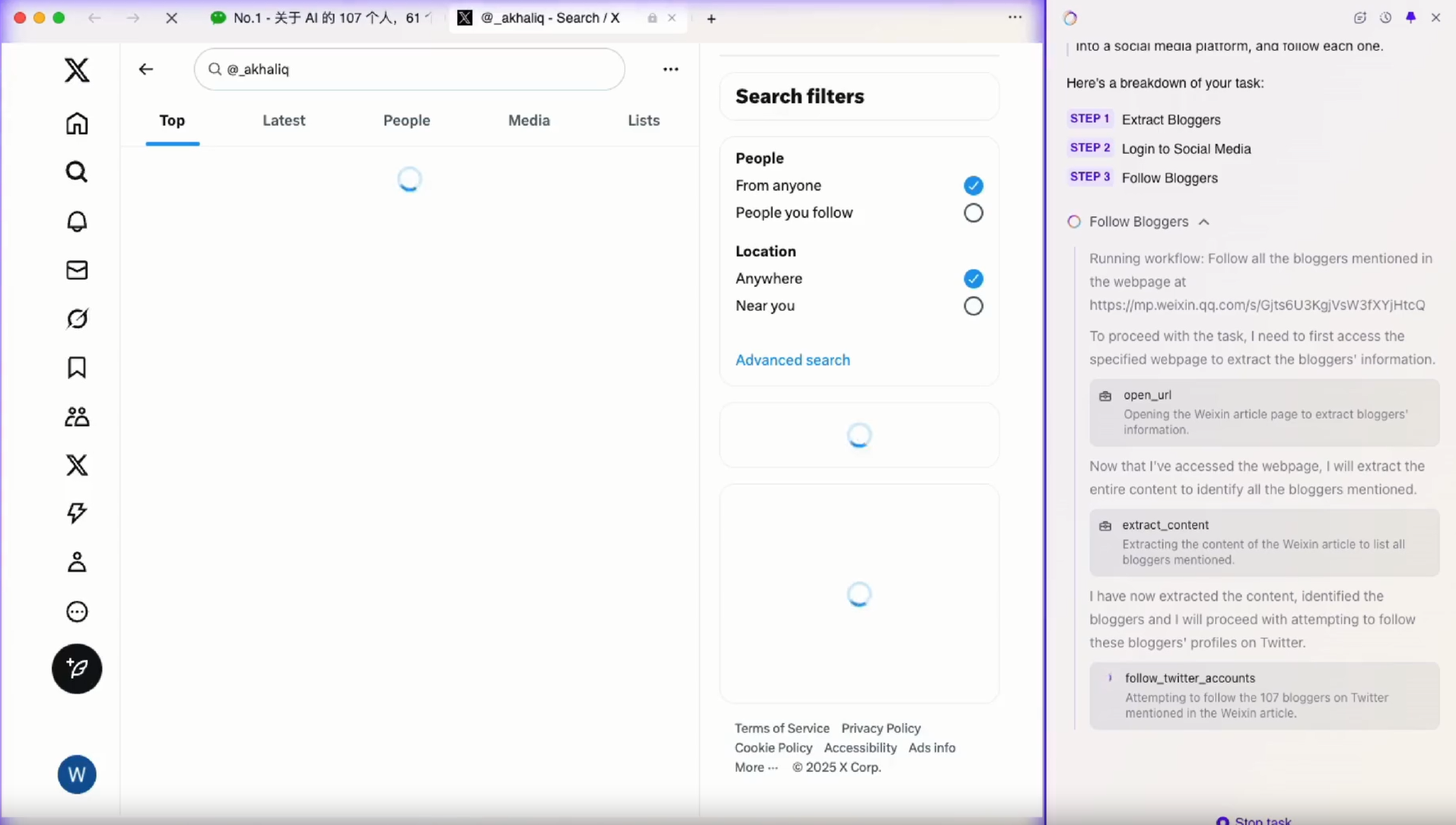This screenshot has width=1456, height=825.
Task: Open Bookmarks icon
Action: [x=76, y=368]
